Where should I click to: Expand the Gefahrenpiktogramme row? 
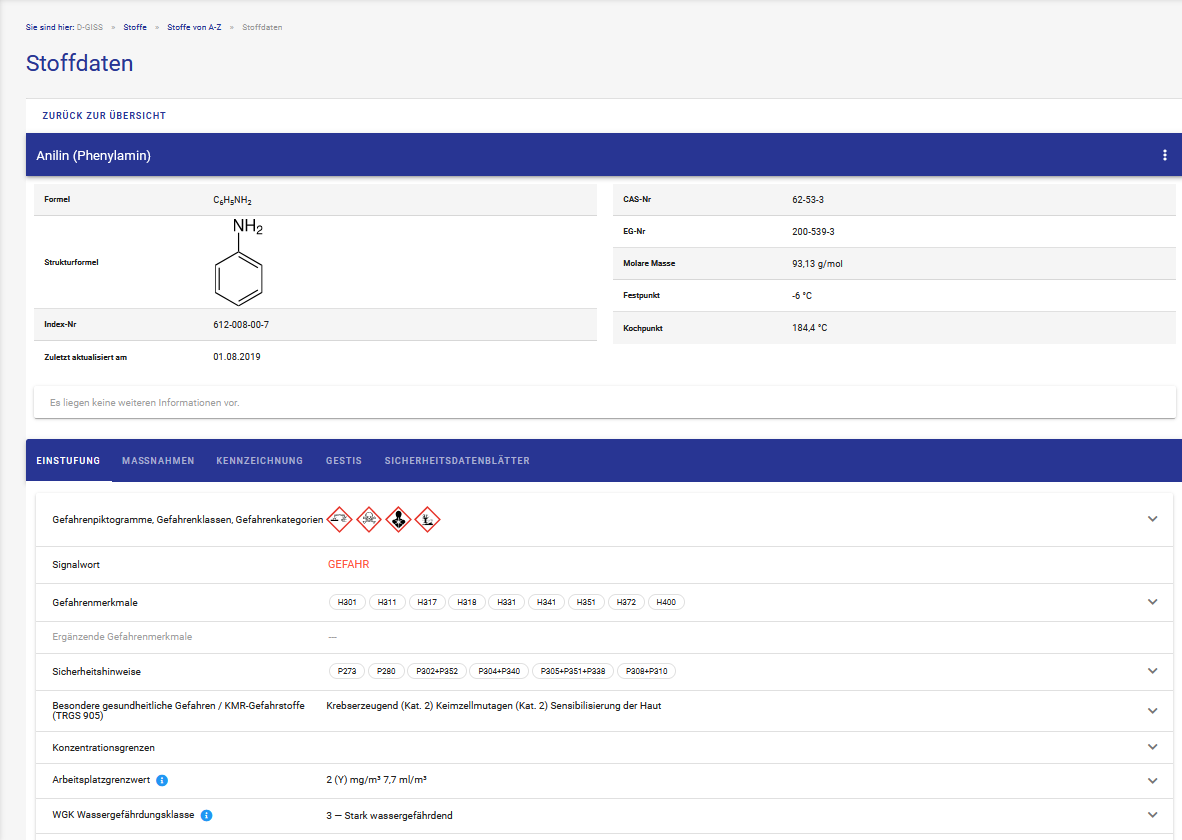(x=1153, y=519)
